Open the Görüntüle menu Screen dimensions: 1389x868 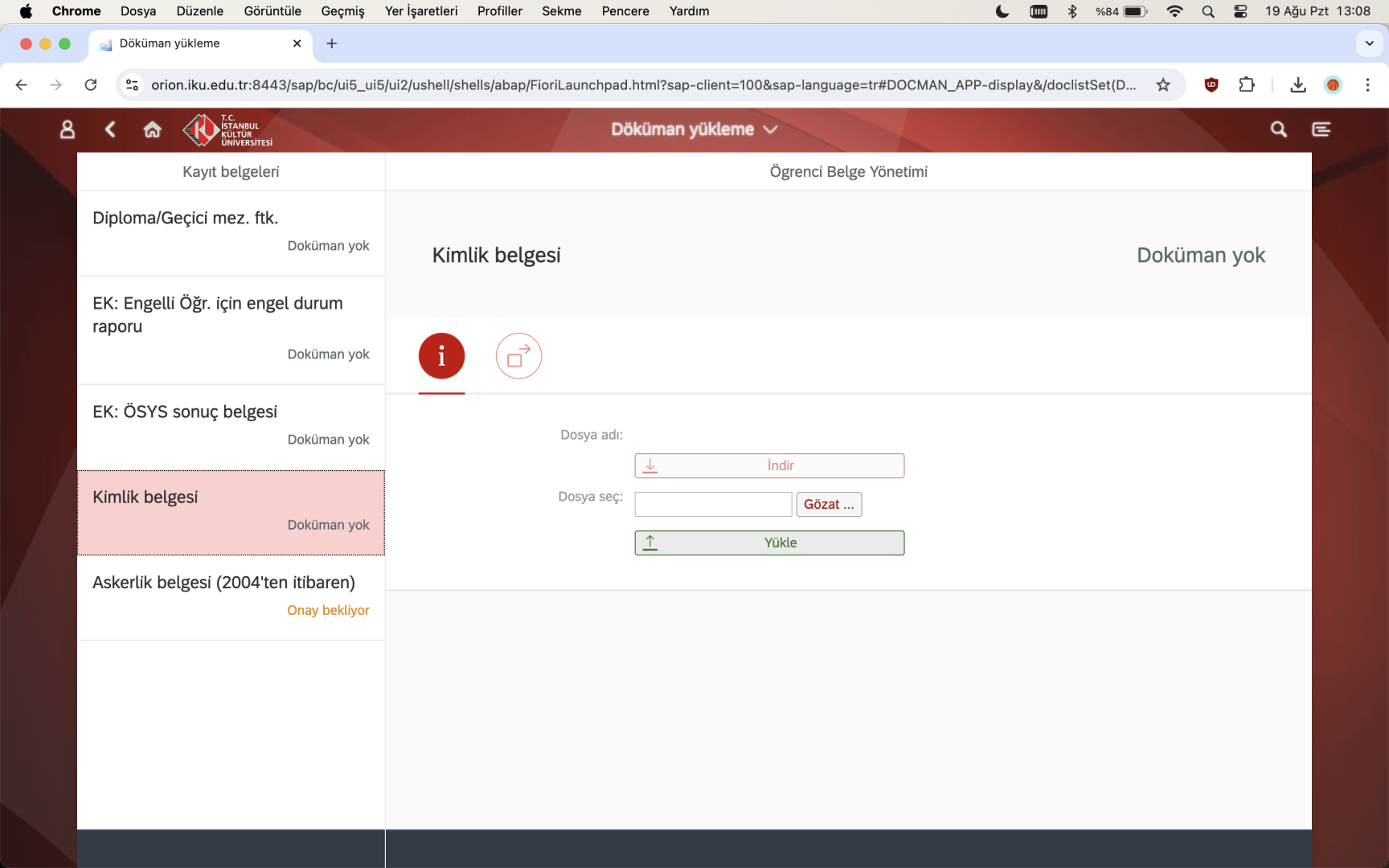click(x=272, y=11)
